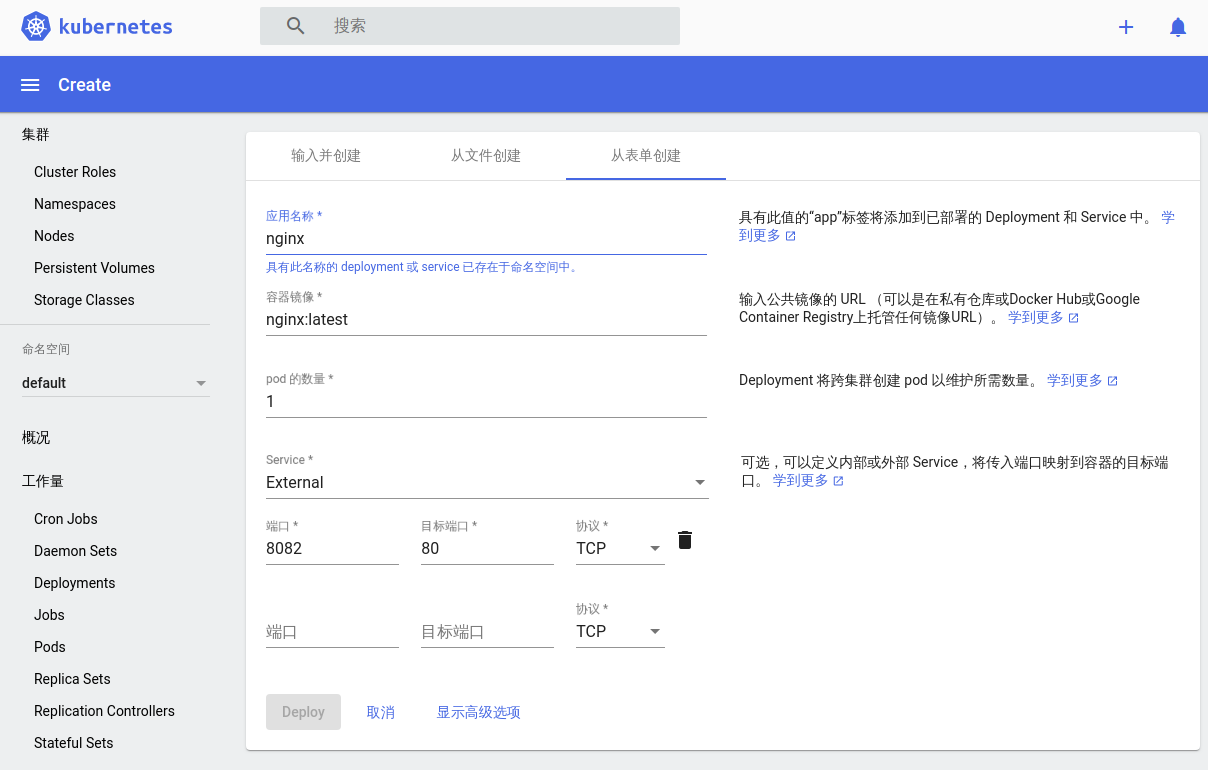This screenshot has height=770, width=1208.
Task: Click the 工作量 sidebar heading
Action: pos(43,481)
